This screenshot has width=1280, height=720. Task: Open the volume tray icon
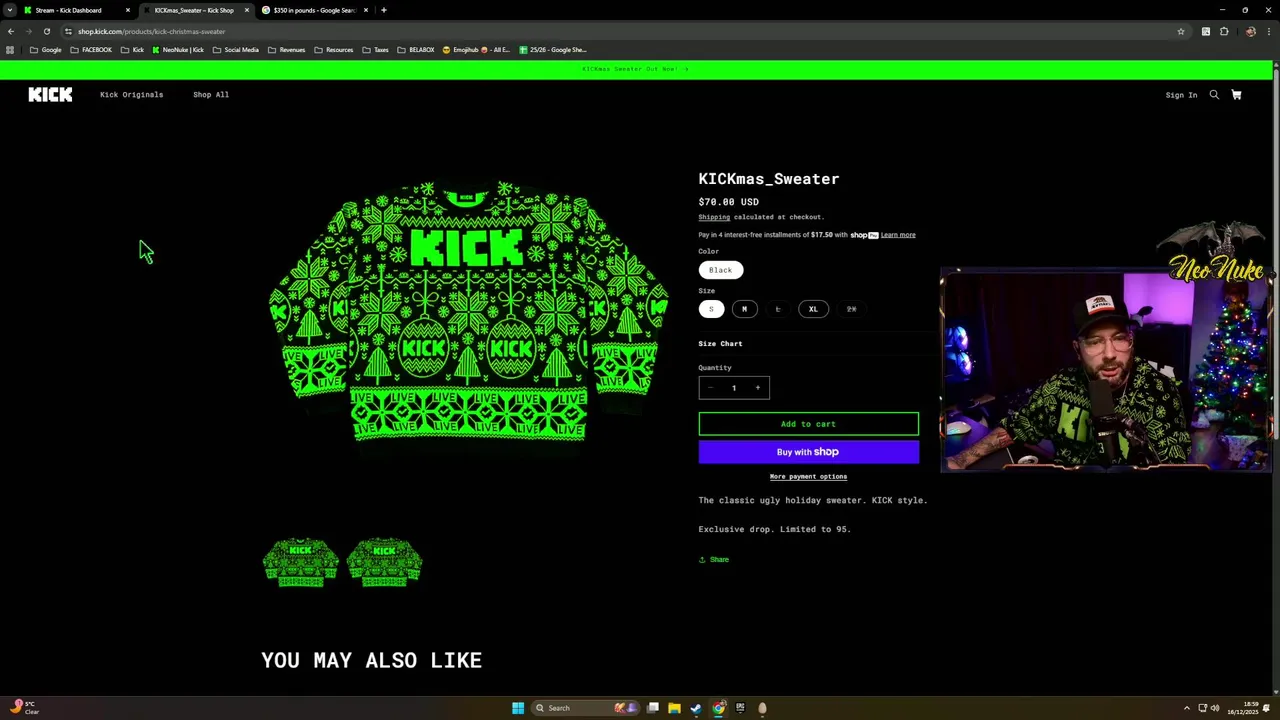1215,708
